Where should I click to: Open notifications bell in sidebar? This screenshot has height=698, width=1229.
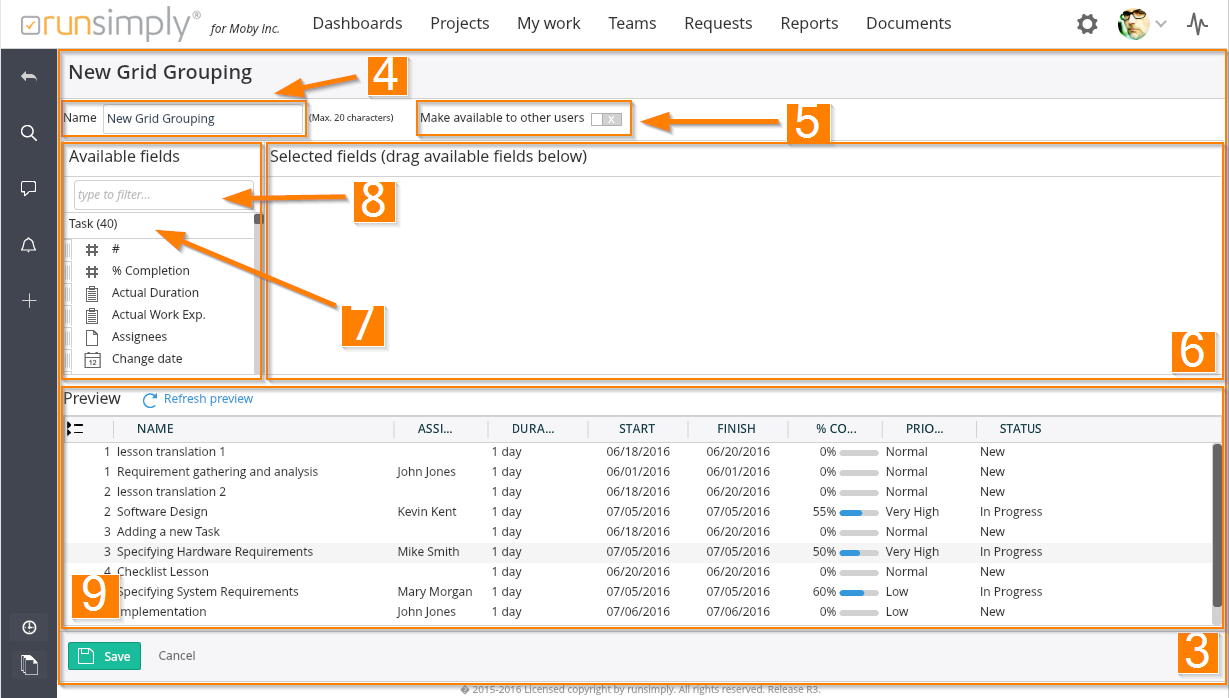[x=29, y=245]
